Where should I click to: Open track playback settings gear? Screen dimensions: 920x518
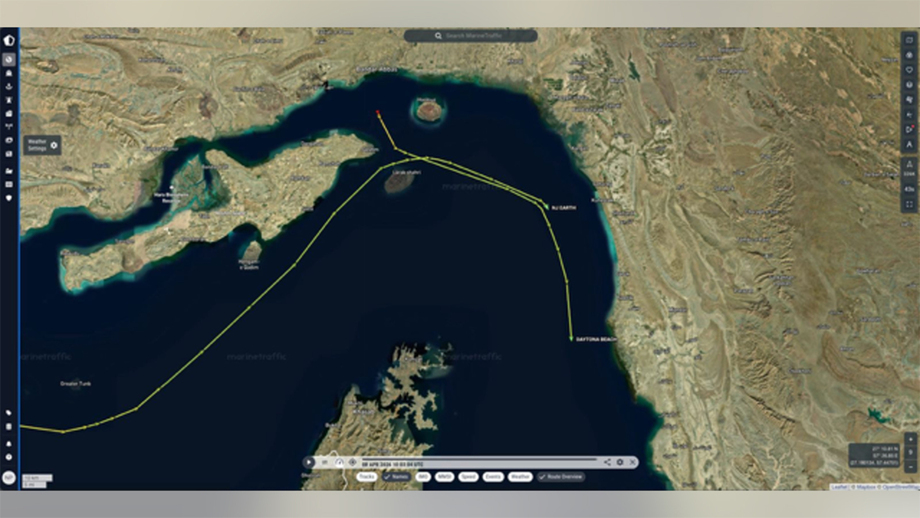(x=620, y=462)
